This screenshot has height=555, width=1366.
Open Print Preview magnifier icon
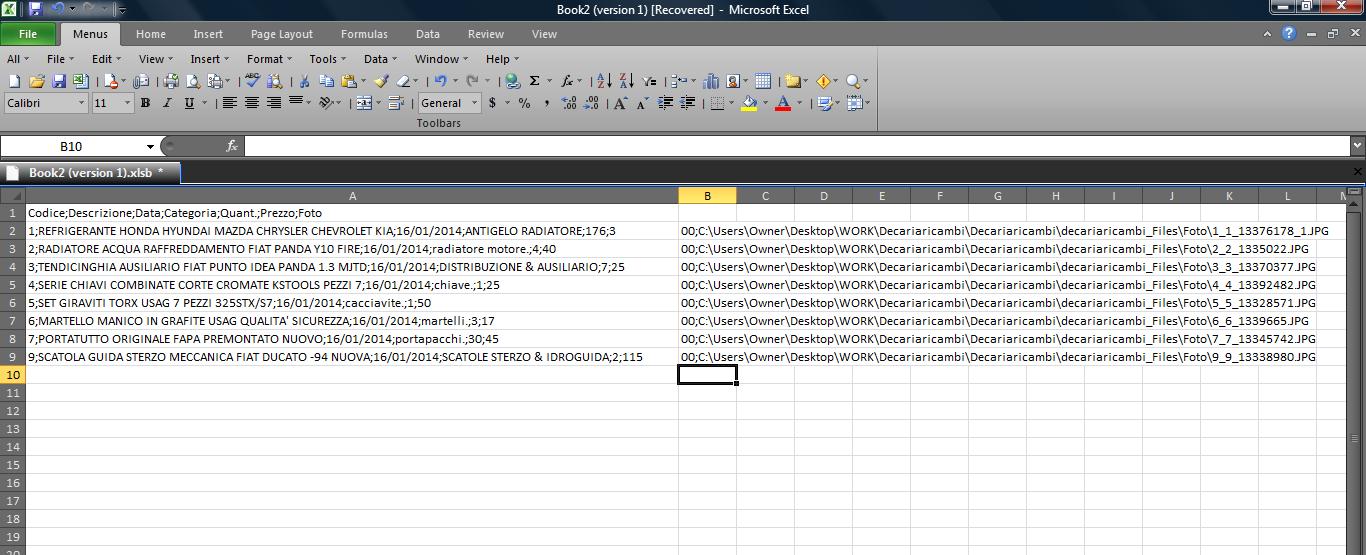click(x=193, y=81)
